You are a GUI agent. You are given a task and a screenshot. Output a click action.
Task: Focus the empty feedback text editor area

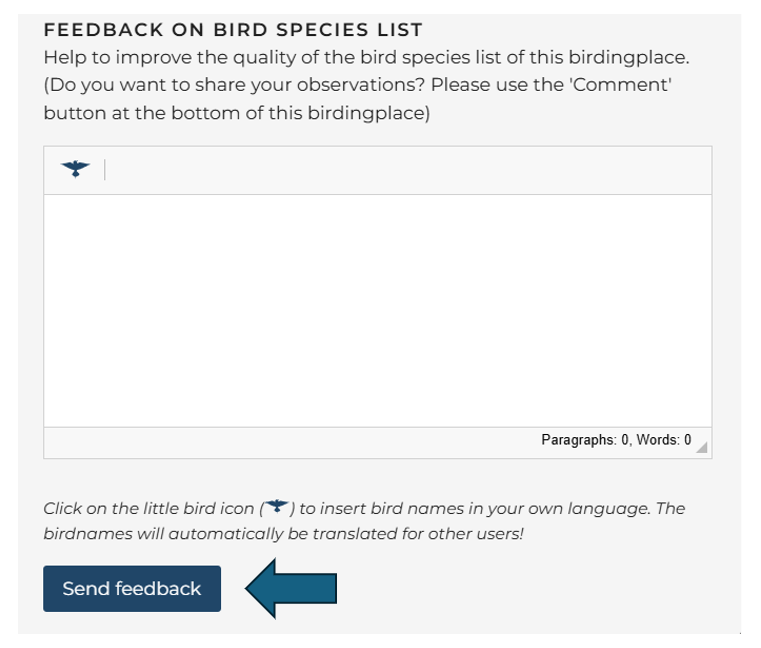[377, 310]
